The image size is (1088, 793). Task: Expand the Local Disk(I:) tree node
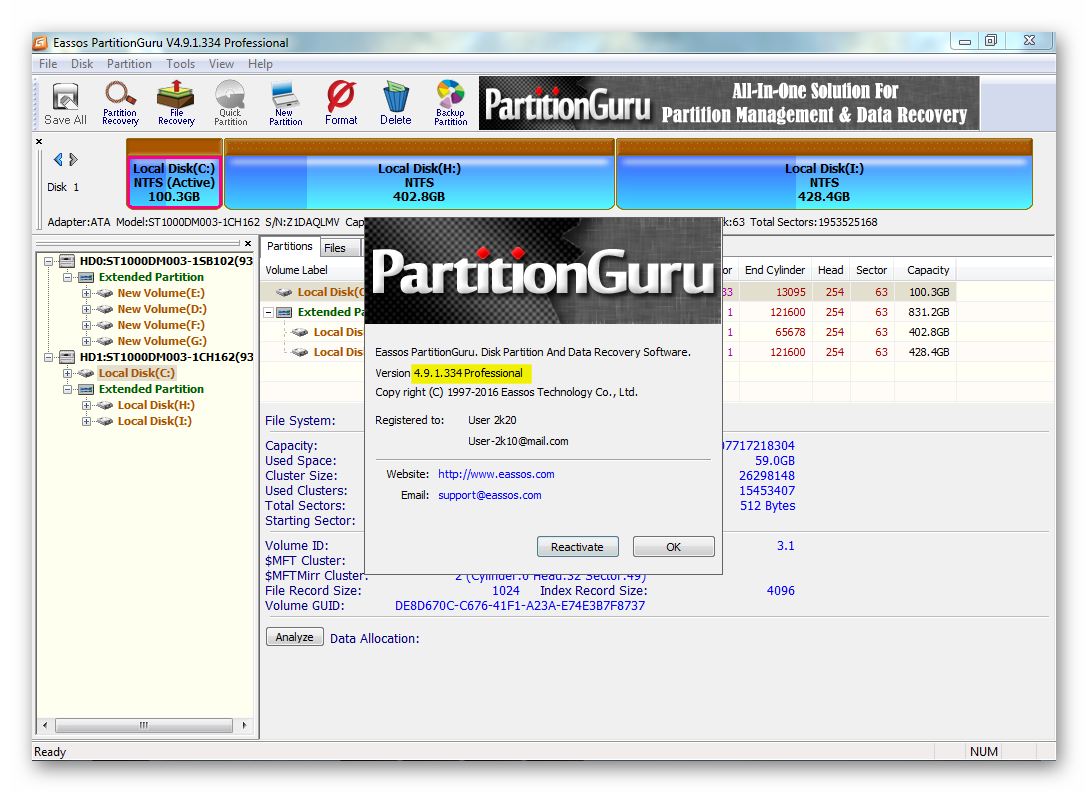(86, 421)
